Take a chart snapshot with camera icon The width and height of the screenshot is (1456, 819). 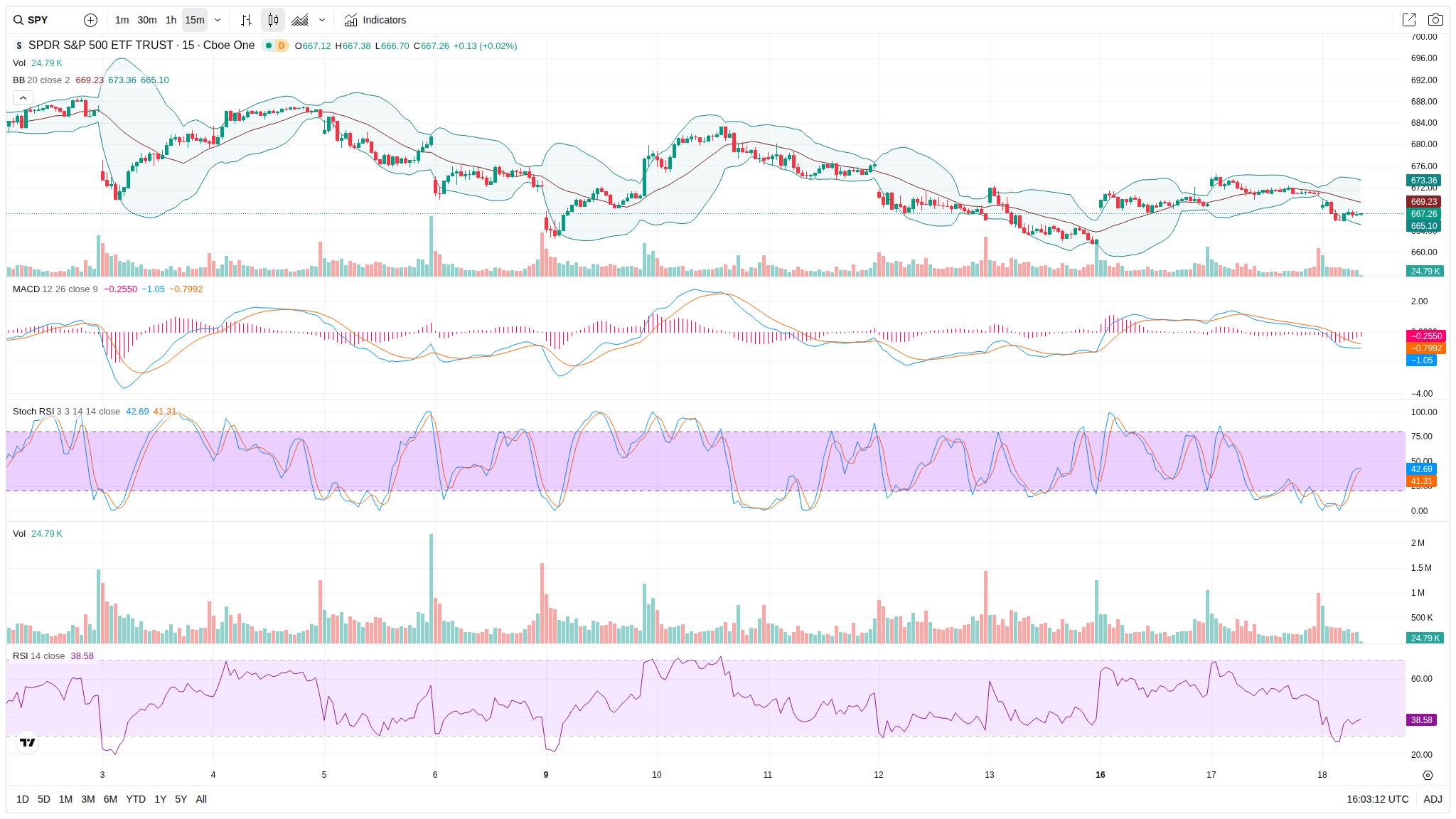click(1435, 20)
